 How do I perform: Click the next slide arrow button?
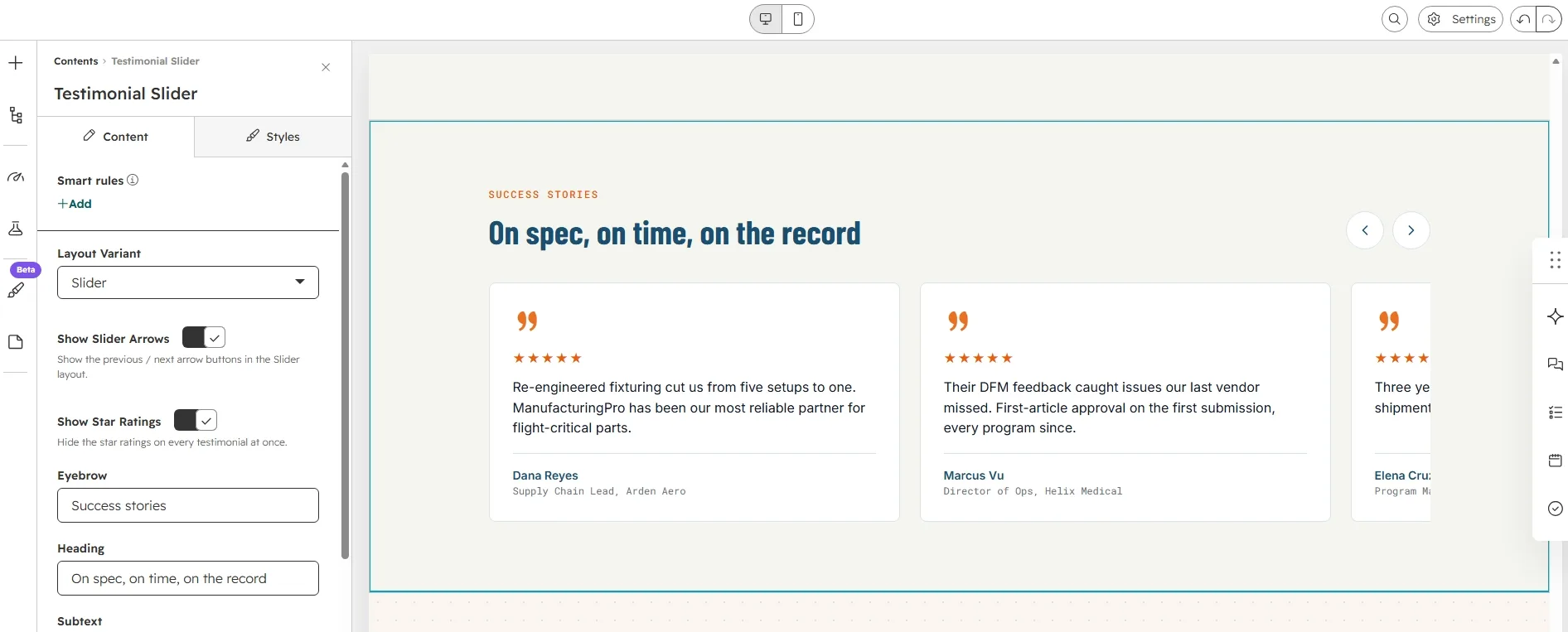(x=1411, y=230)
